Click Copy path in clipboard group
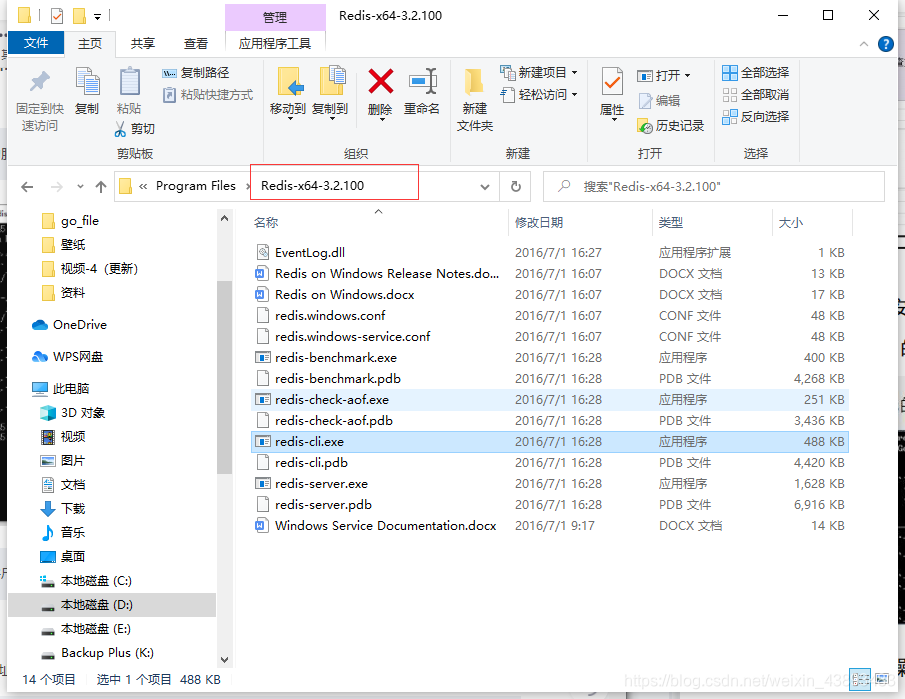 pos(196,73)
